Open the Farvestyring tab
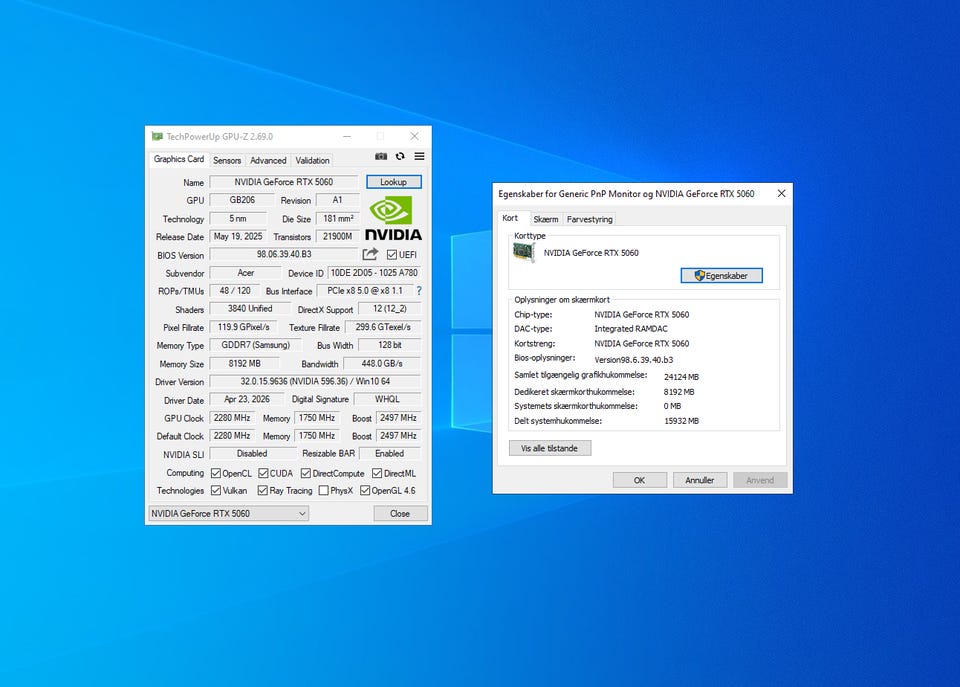The height and width of the screenshot is (687, 960). (x=590, y=219)
